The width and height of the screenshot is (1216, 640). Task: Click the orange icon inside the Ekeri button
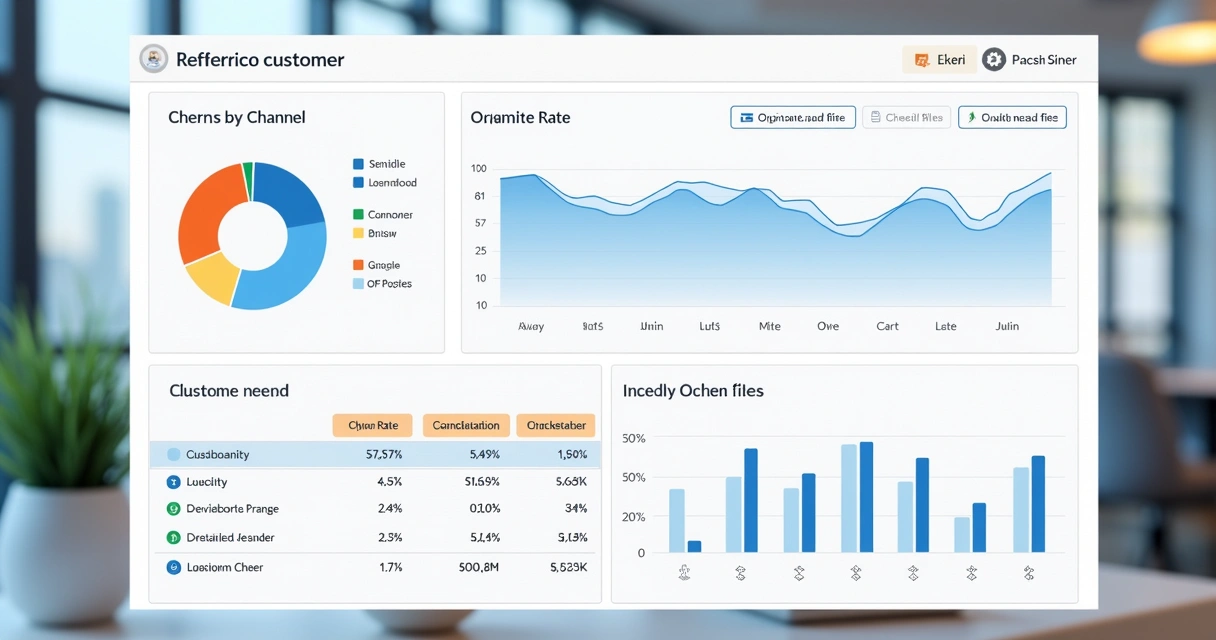[922, 60]
